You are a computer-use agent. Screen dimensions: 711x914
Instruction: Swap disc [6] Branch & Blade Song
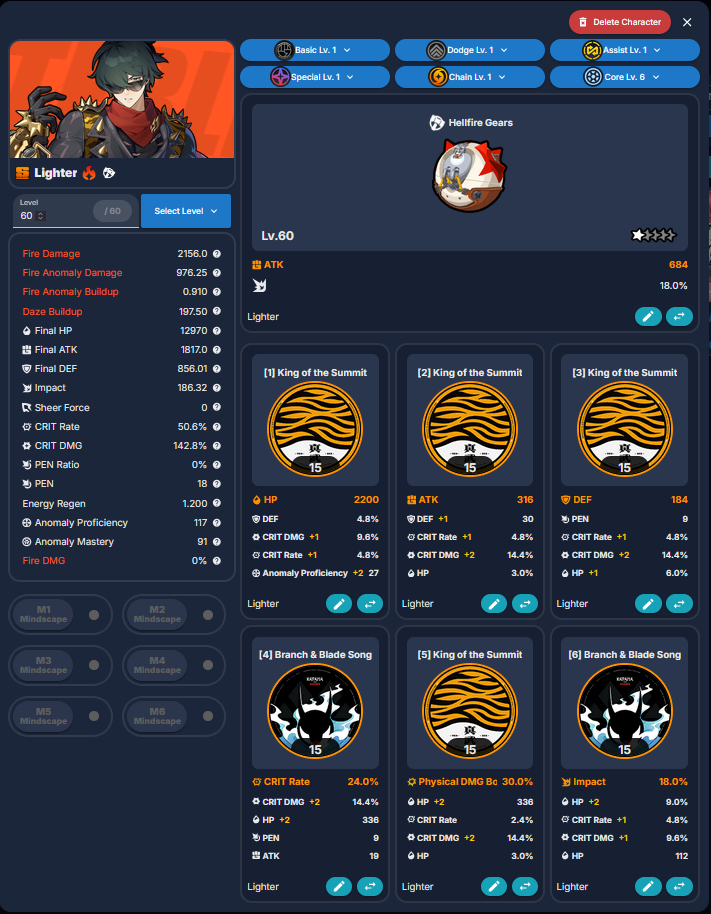point(679,887)
